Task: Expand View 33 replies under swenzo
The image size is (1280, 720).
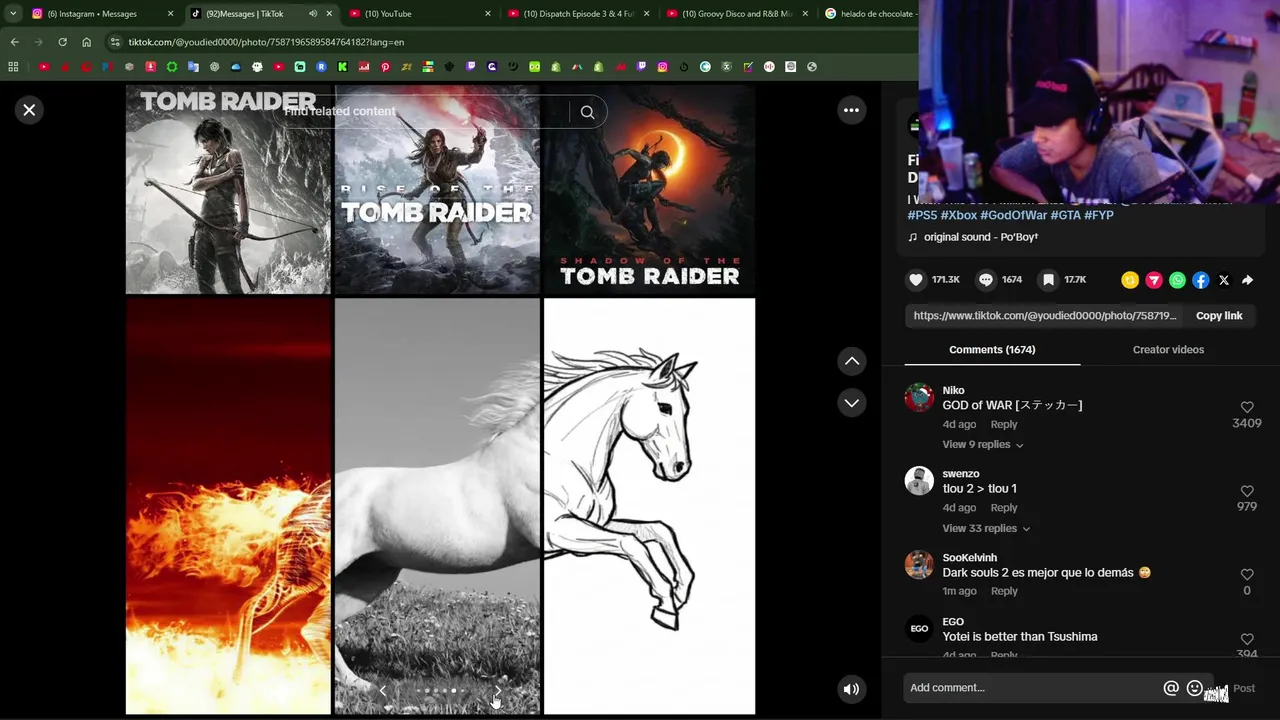Action: coord(986,528)
